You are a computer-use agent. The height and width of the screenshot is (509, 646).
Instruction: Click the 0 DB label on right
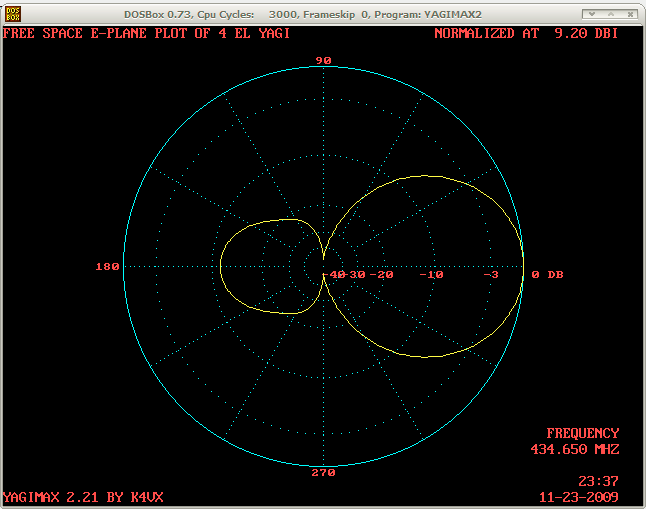[546, 274]
